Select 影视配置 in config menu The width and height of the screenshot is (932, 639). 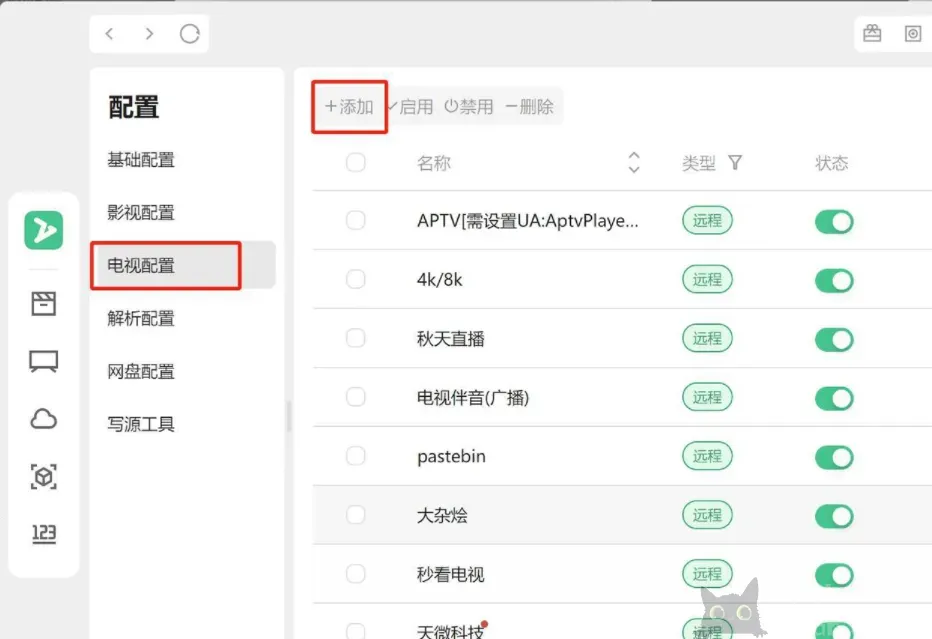point(141,213)
